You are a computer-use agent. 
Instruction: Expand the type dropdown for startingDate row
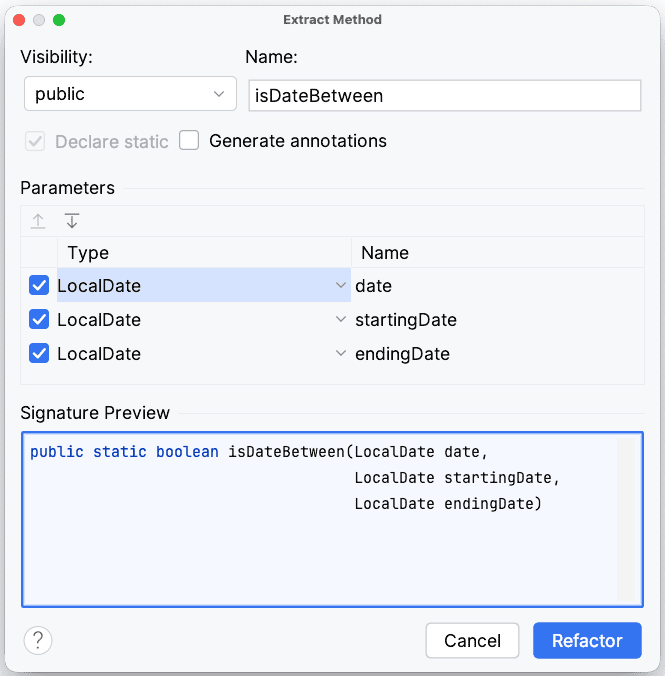(x=341, y=320)
